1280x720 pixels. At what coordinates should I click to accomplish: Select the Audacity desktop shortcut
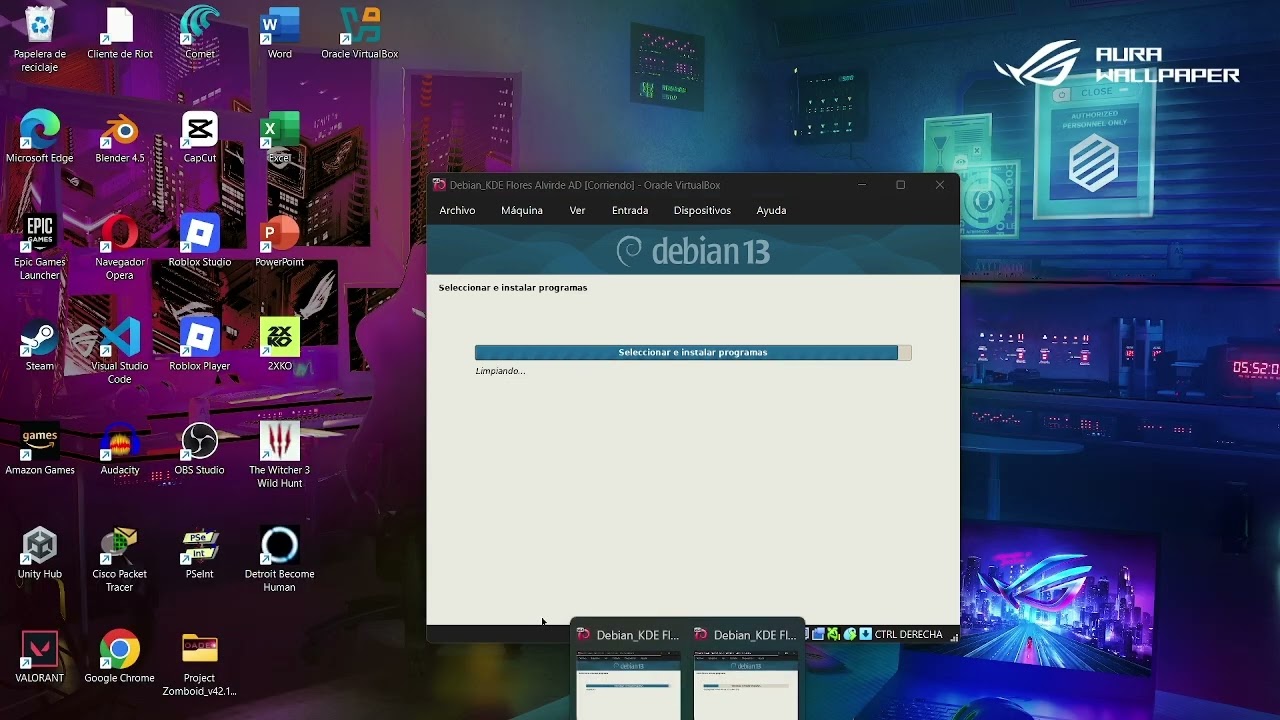coord(120,448)
